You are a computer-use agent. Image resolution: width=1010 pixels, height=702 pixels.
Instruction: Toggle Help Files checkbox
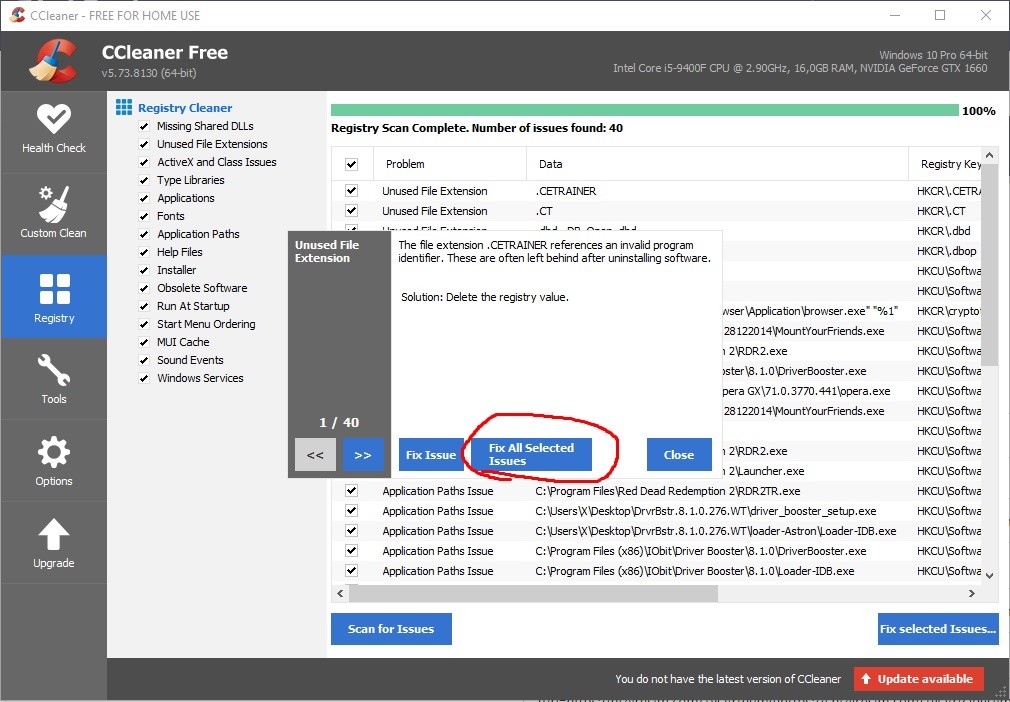(144, 252)
